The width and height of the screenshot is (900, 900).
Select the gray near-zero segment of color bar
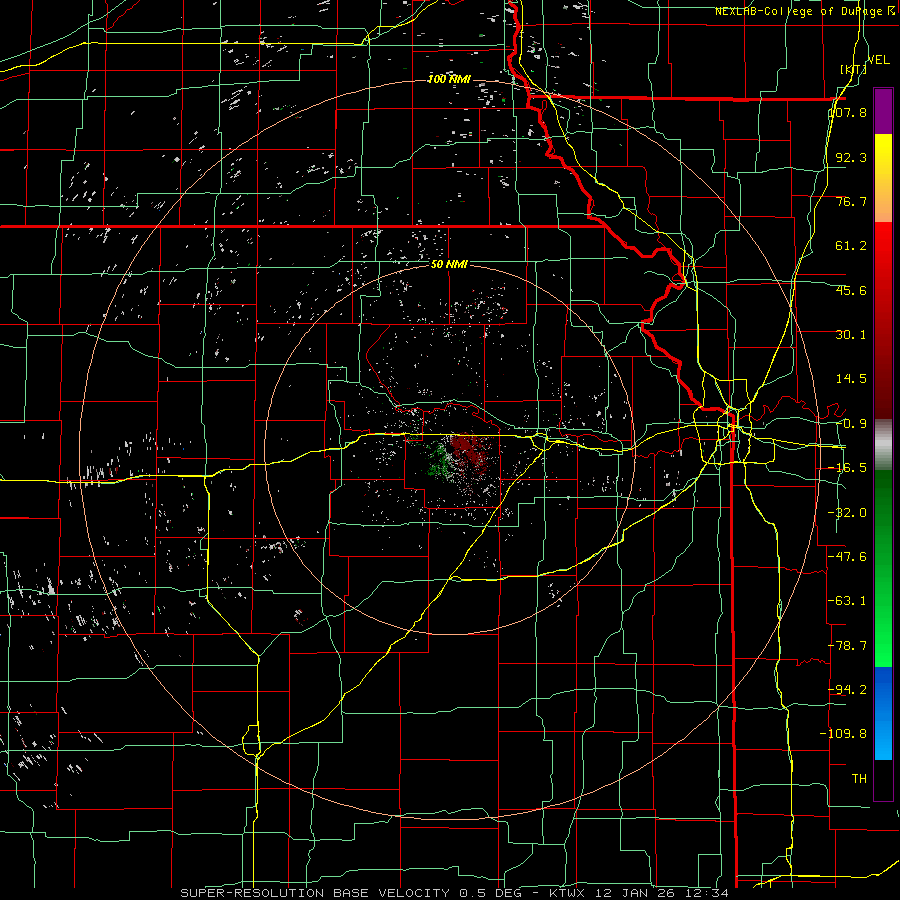point(883,444)
